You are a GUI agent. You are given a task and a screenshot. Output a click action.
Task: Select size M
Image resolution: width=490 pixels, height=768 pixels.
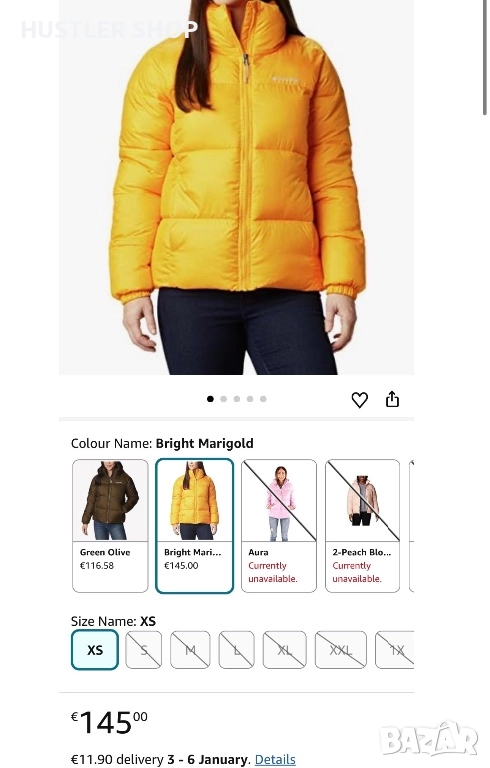pyautogui.click(x=190, y=650)
